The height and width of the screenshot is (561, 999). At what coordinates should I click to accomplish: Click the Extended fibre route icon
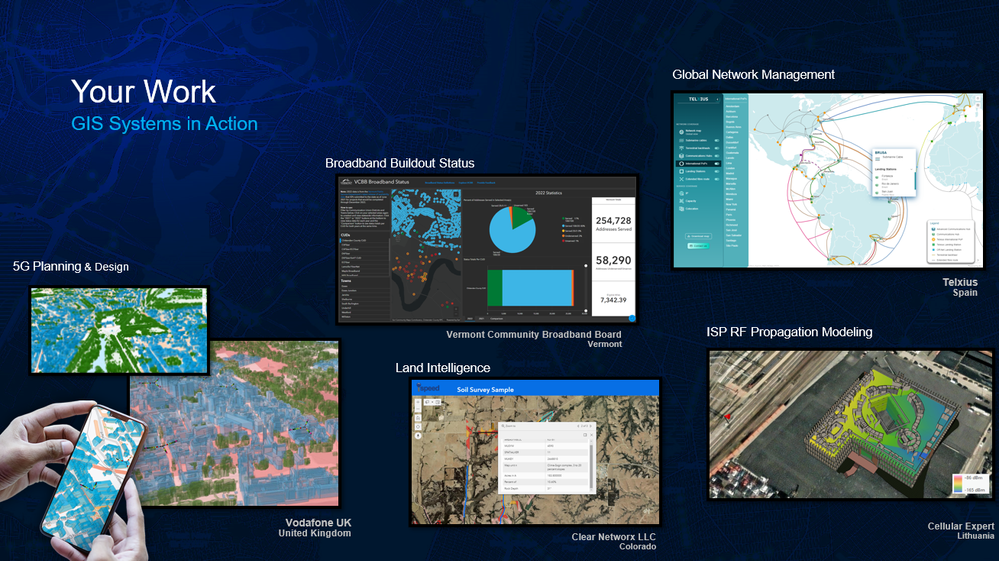click(681, 179)
